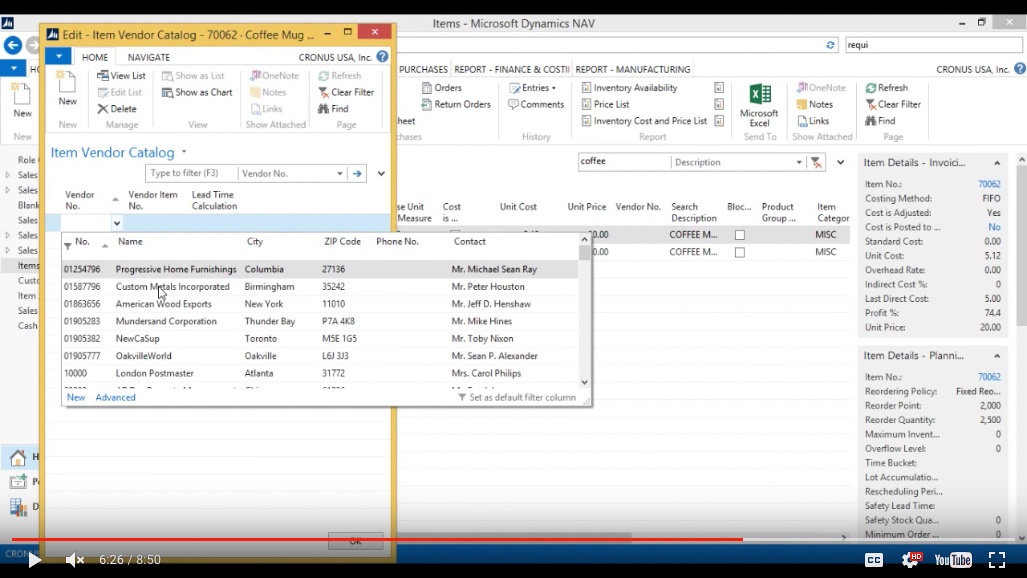Click the New link in vendor lookup
The image size is (1027, 578).
click(76, 398)
